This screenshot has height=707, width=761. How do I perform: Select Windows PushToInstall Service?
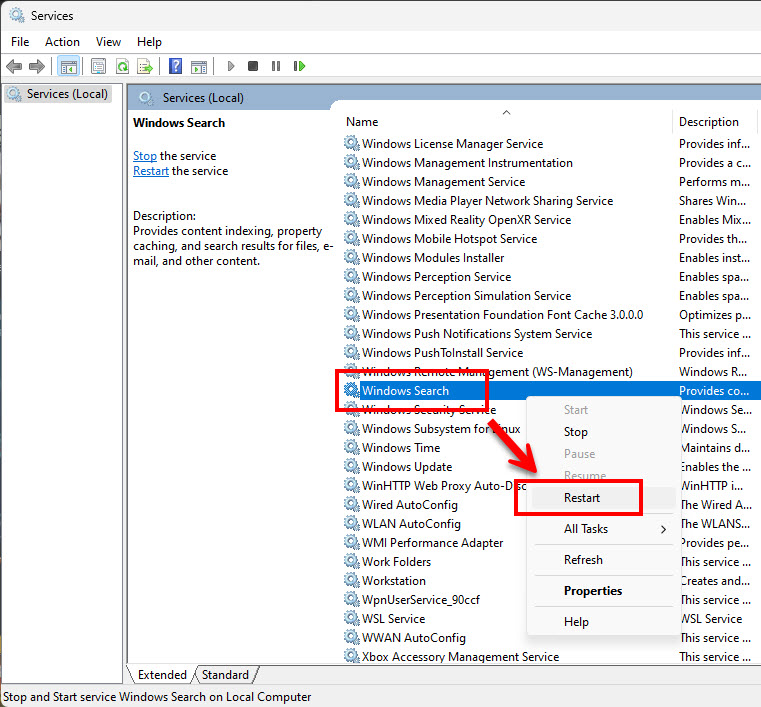click(x=442, y=352)
